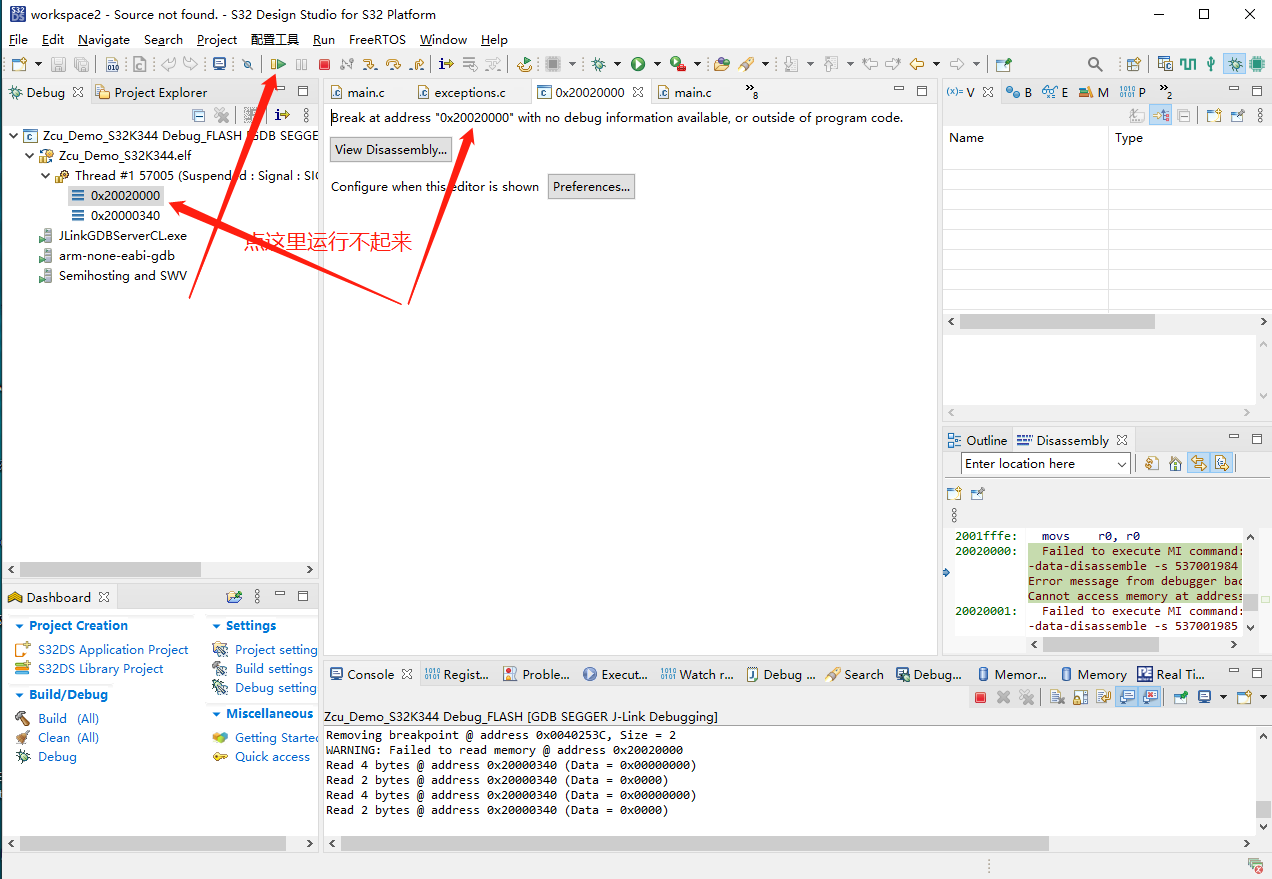The width and height of the screenshot is (1272, 879).
Task: Open Preferences from the editor message
Action: pos(591,186)
